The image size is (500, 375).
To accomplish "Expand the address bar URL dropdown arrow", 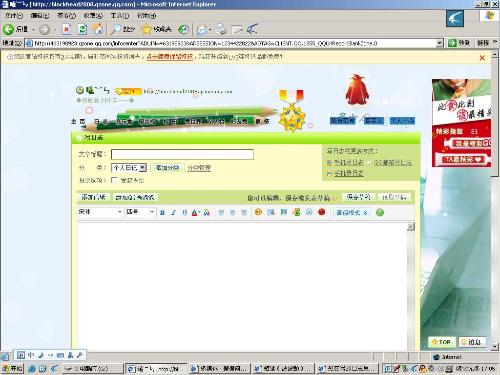I will (440, 43).
